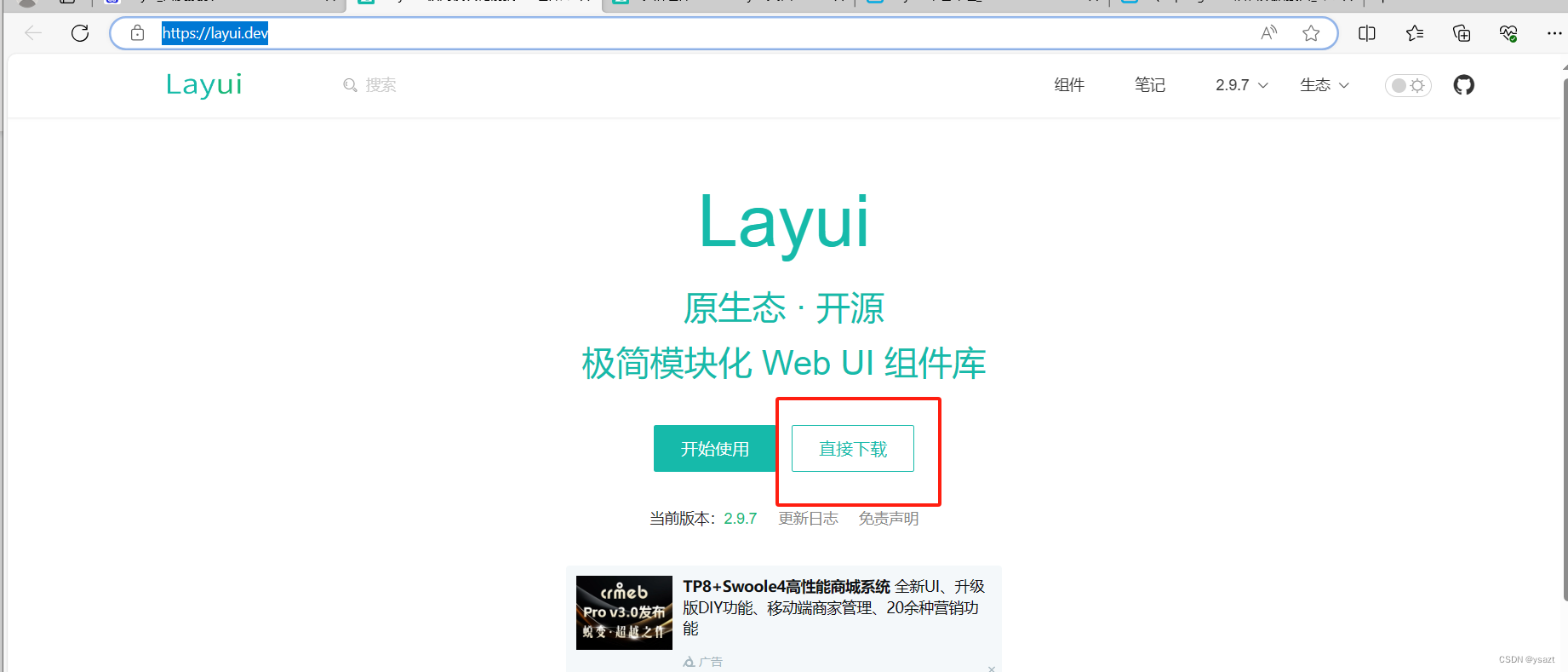Image resolution: width=1568 pixels, height=672 pixels.
Task: Open the split screen icon
Action: click(x=1367, y=33)
